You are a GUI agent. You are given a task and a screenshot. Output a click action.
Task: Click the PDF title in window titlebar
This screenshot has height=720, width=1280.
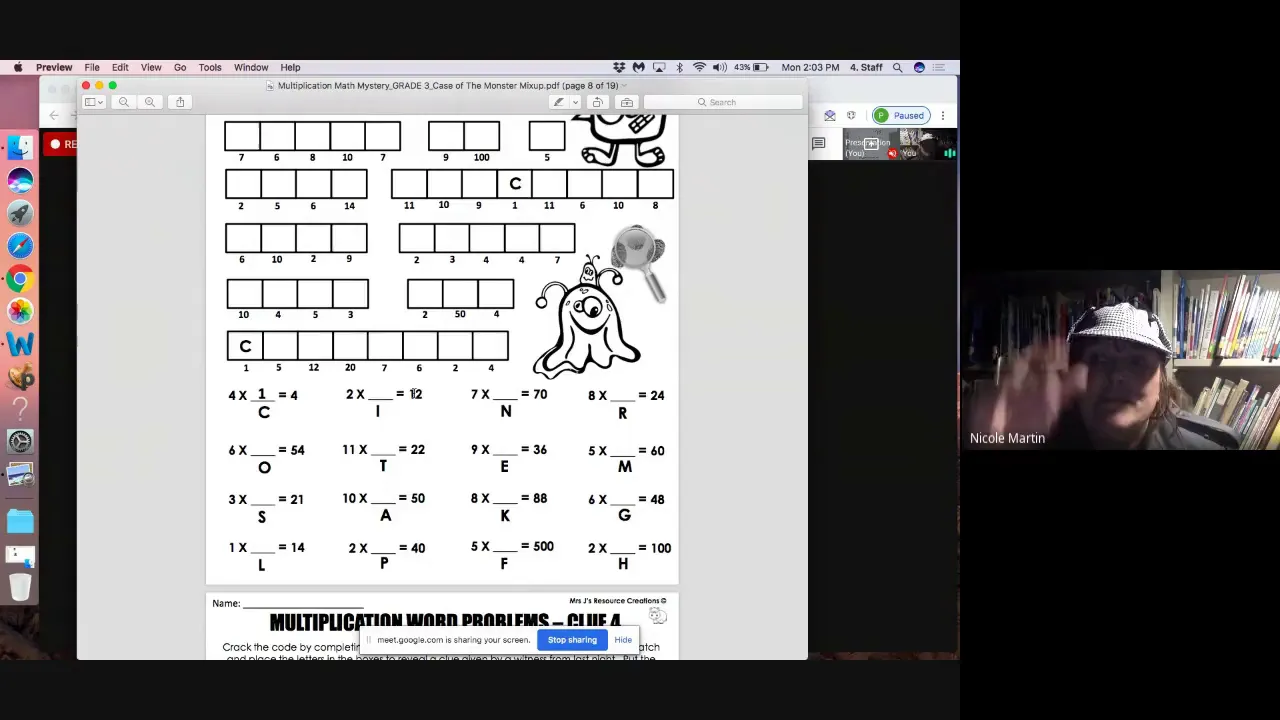[447, 86]
